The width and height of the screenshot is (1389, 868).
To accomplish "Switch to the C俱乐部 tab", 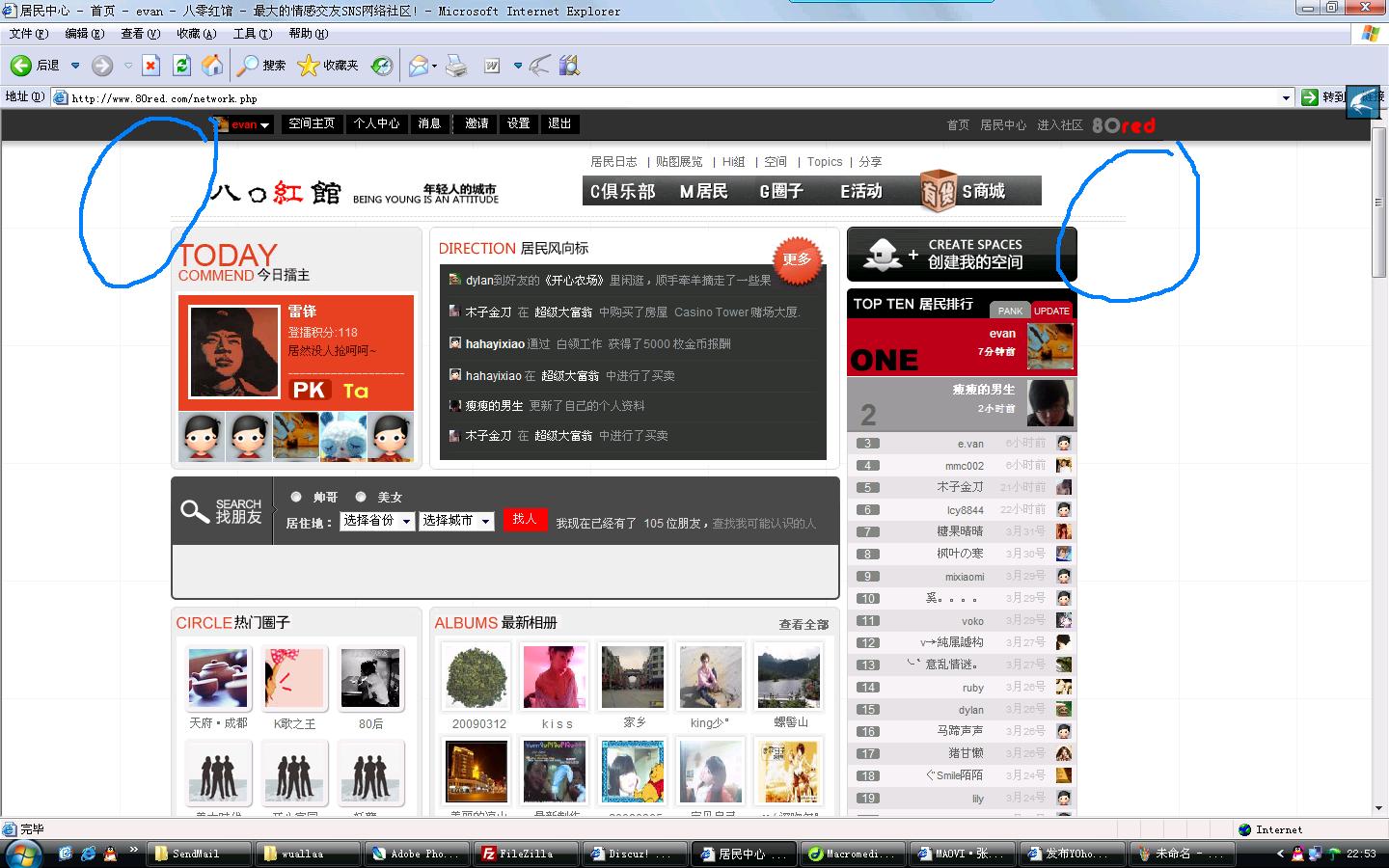I will point(623,191).
